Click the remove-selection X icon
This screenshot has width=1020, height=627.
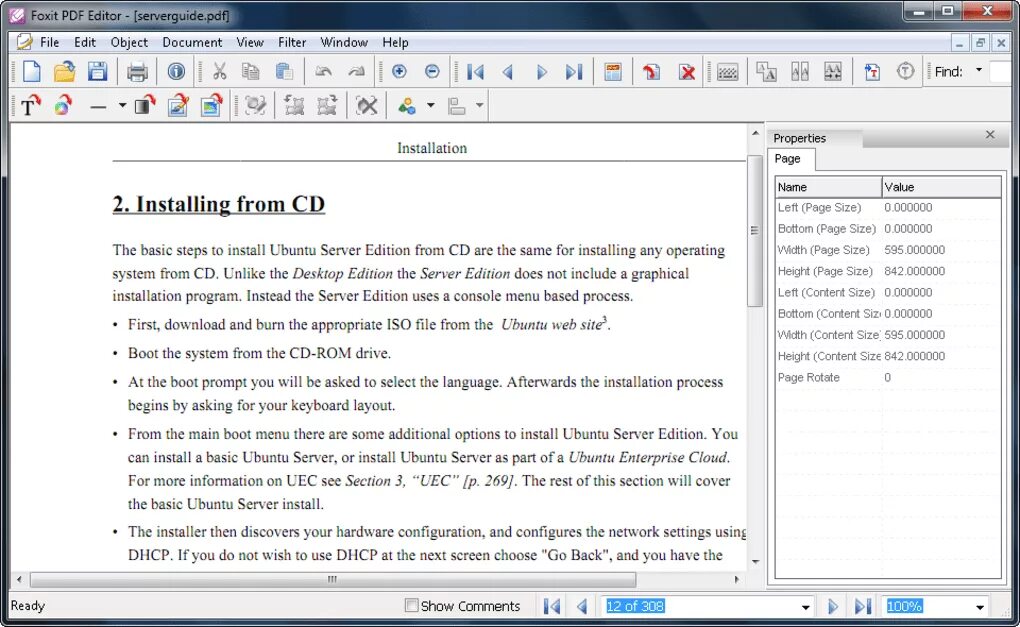(366, 105)
